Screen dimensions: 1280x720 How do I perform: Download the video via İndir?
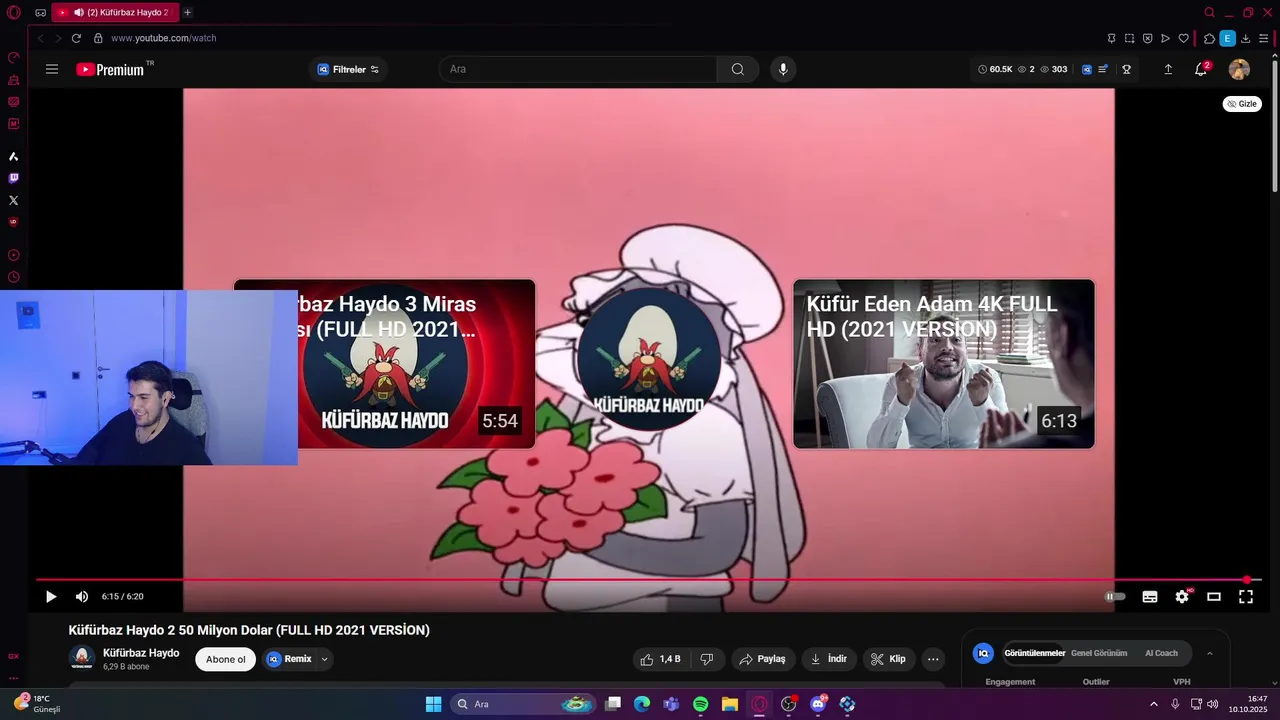[x=829, y=659]
